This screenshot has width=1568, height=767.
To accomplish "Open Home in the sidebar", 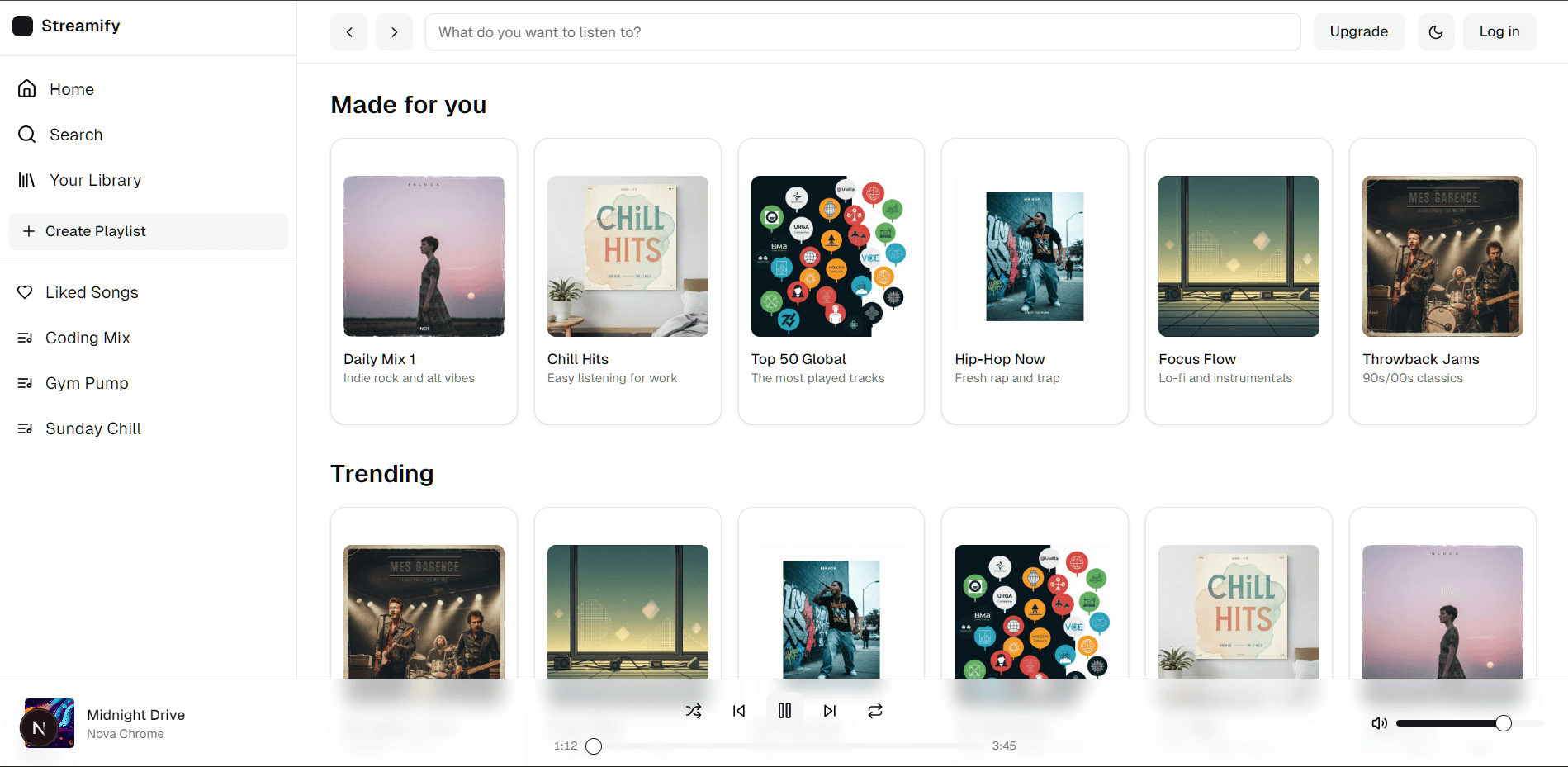I will [72, 89].
